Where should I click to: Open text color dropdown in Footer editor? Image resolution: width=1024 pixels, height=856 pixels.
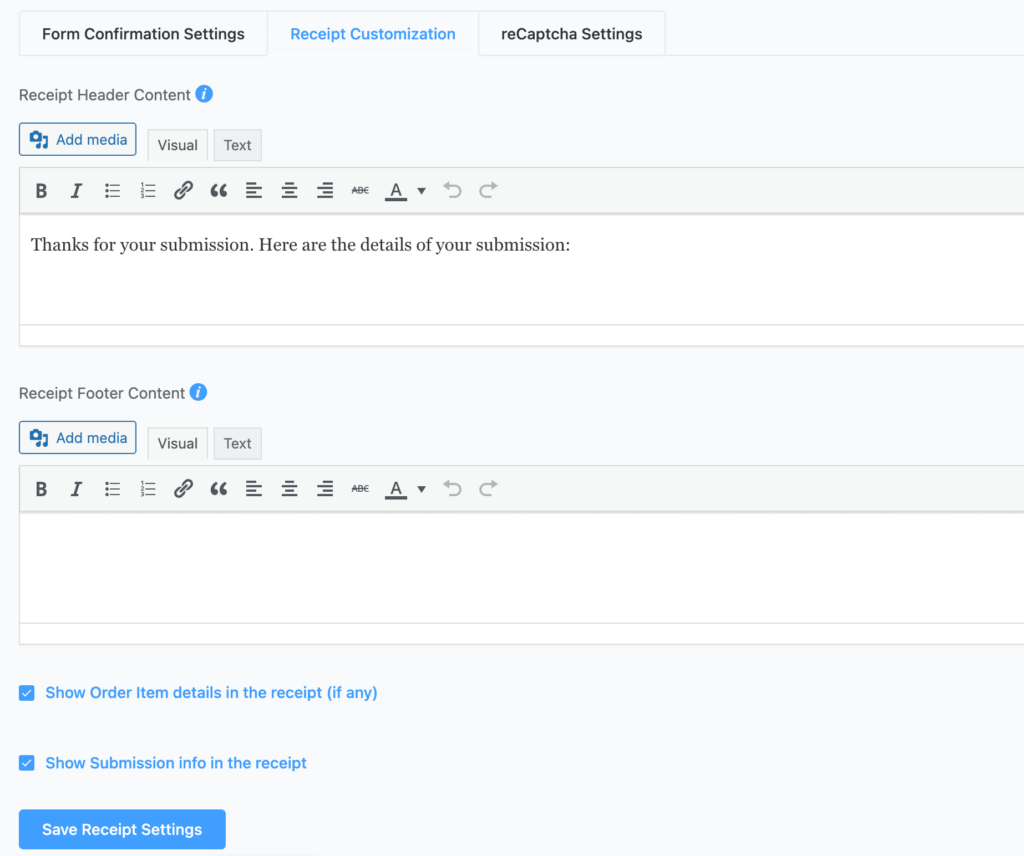coord(421,489)
